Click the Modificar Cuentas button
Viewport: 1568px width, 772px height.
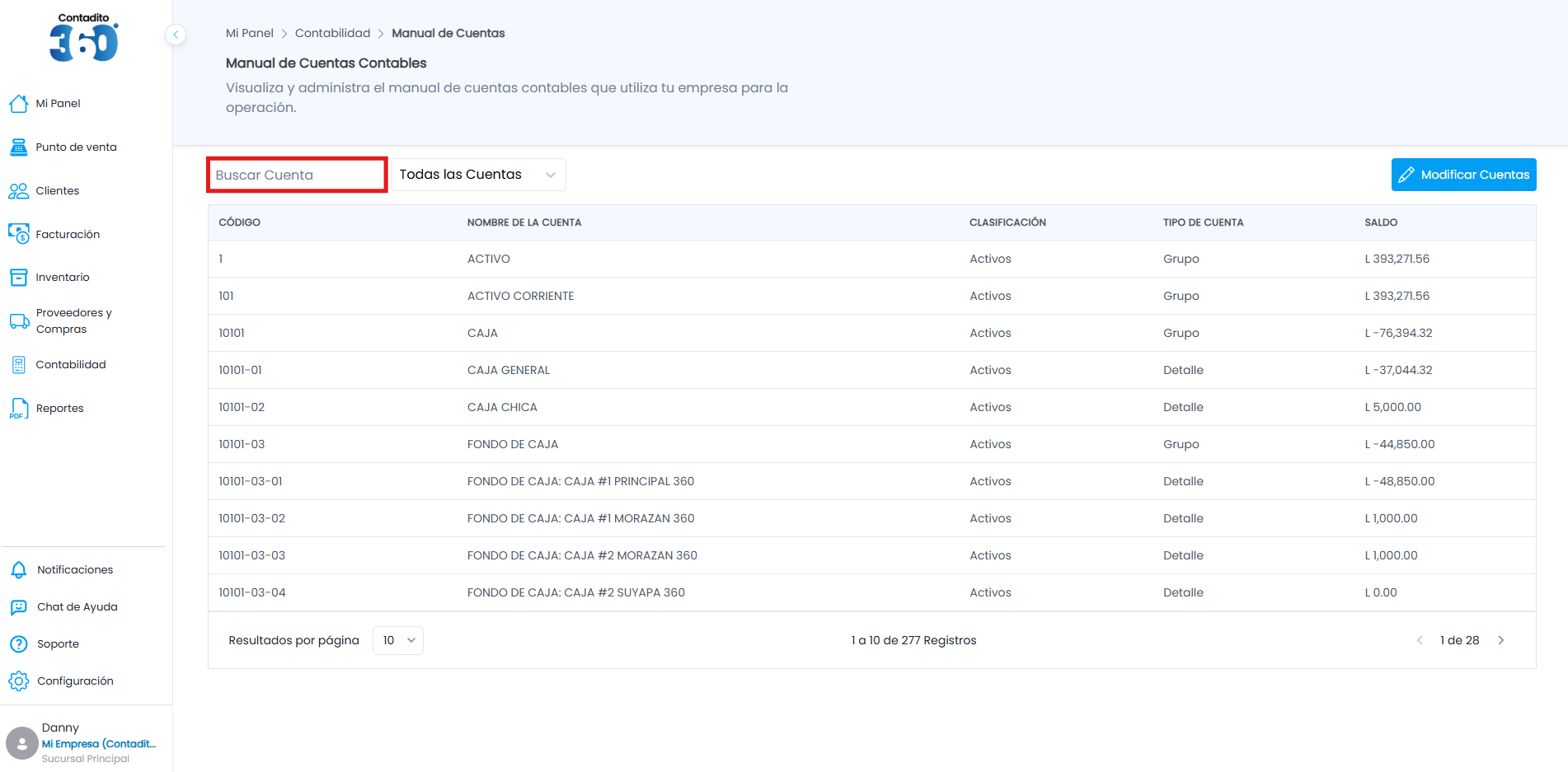pyautogui.click(x=1464, y=175)
